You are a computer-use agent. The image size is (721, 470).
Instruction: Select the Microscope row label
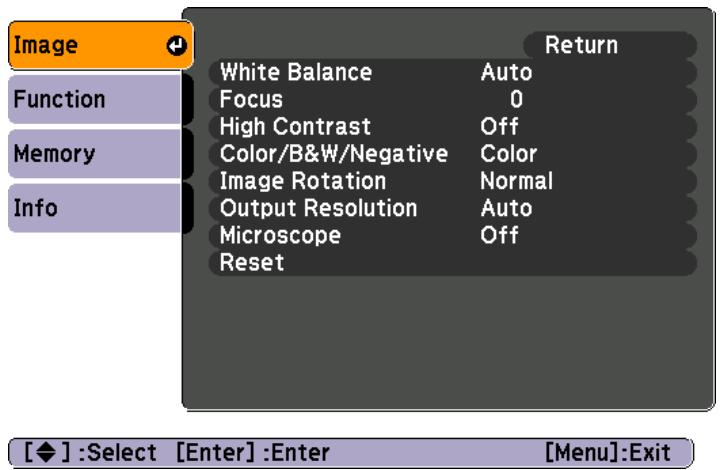pos(280,235)
